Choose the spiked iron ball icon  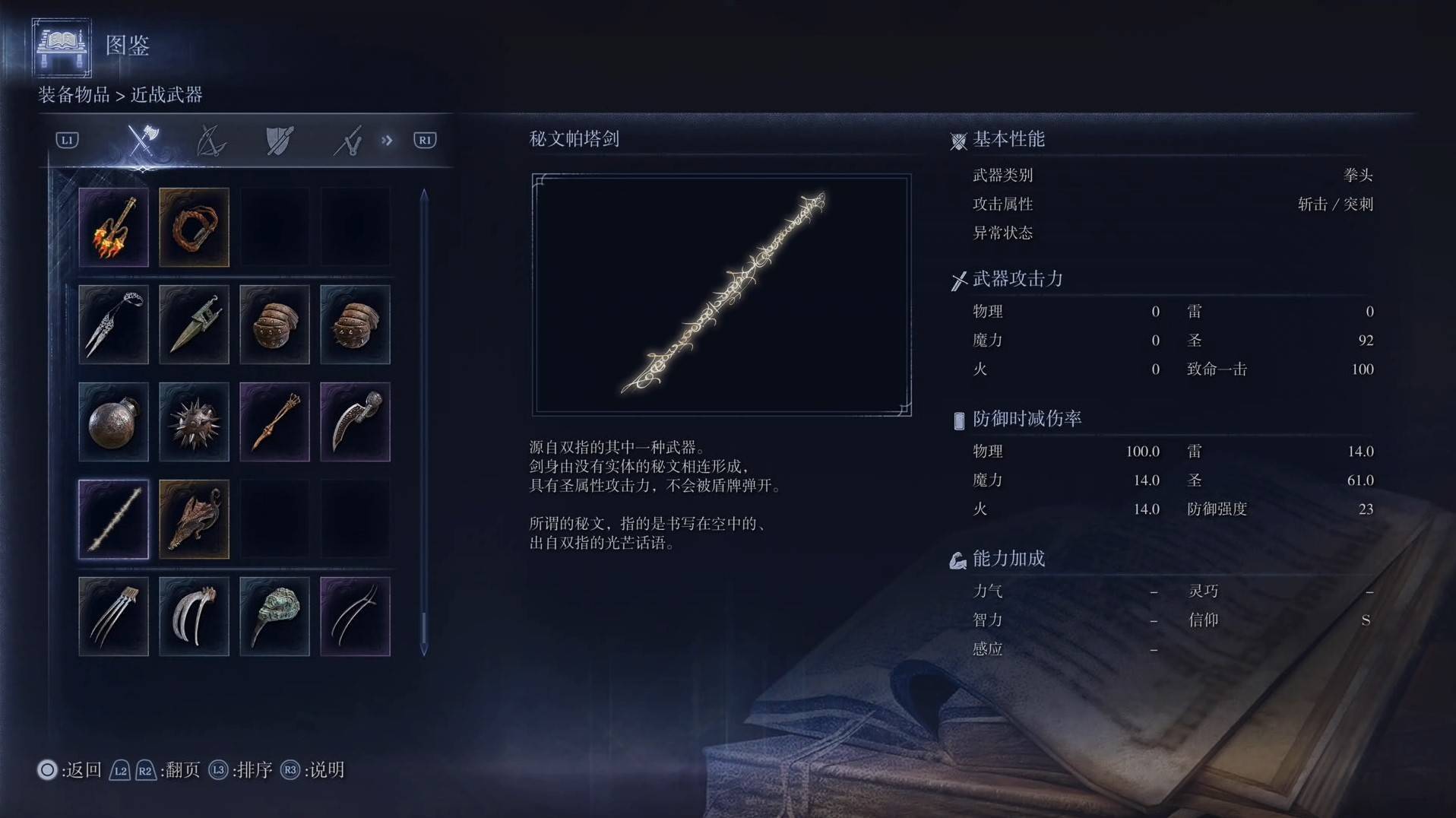[x=194, y=422]
